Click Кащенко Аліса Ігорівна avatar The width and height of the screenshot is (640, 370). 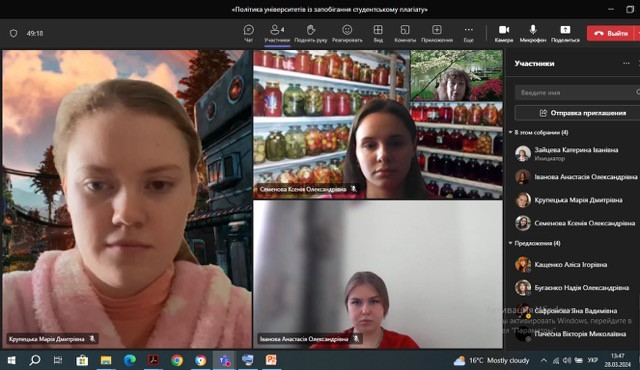click(522, 265)
